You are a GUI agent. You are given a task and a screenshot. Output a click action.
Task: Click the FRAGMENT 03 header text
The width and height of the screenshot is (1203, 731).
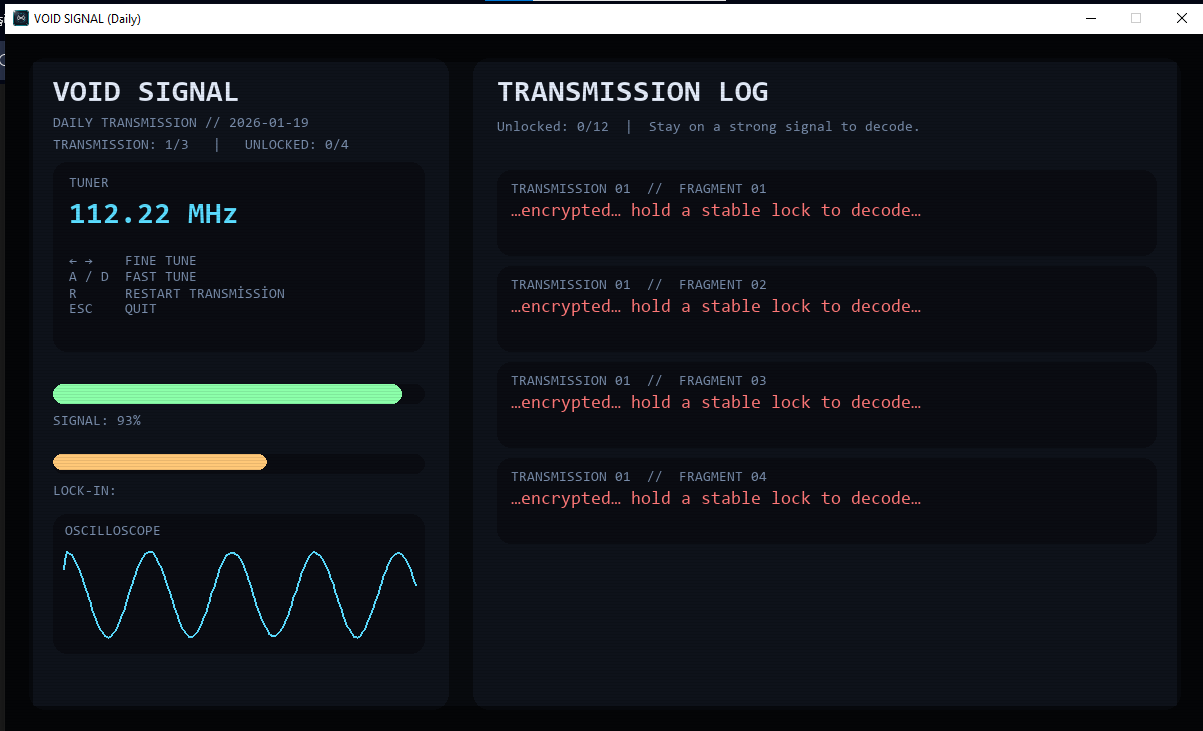pos(722,380)
